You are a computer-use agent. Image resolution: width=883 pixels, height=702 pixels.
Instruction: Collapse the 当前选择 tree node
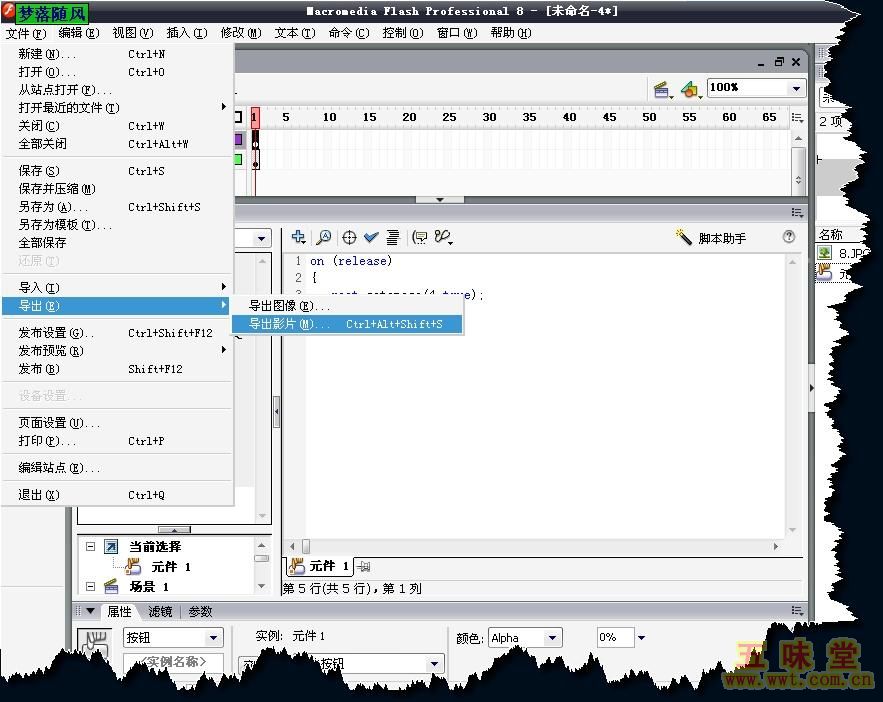click(90, 547)
